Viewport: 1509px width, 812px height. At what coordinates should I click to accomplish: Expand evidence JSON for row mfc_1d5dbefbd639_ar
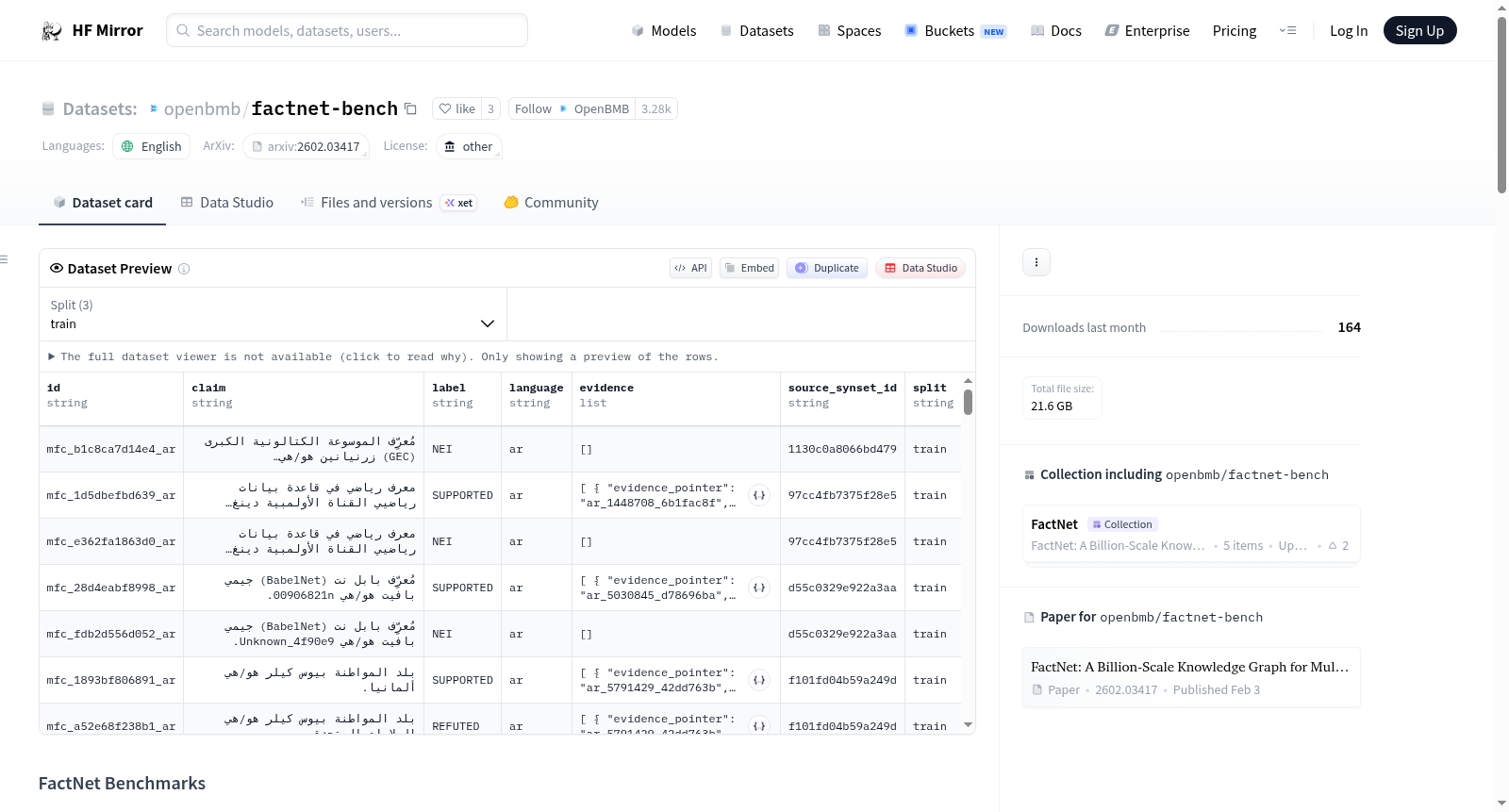(x=759, y=495)
